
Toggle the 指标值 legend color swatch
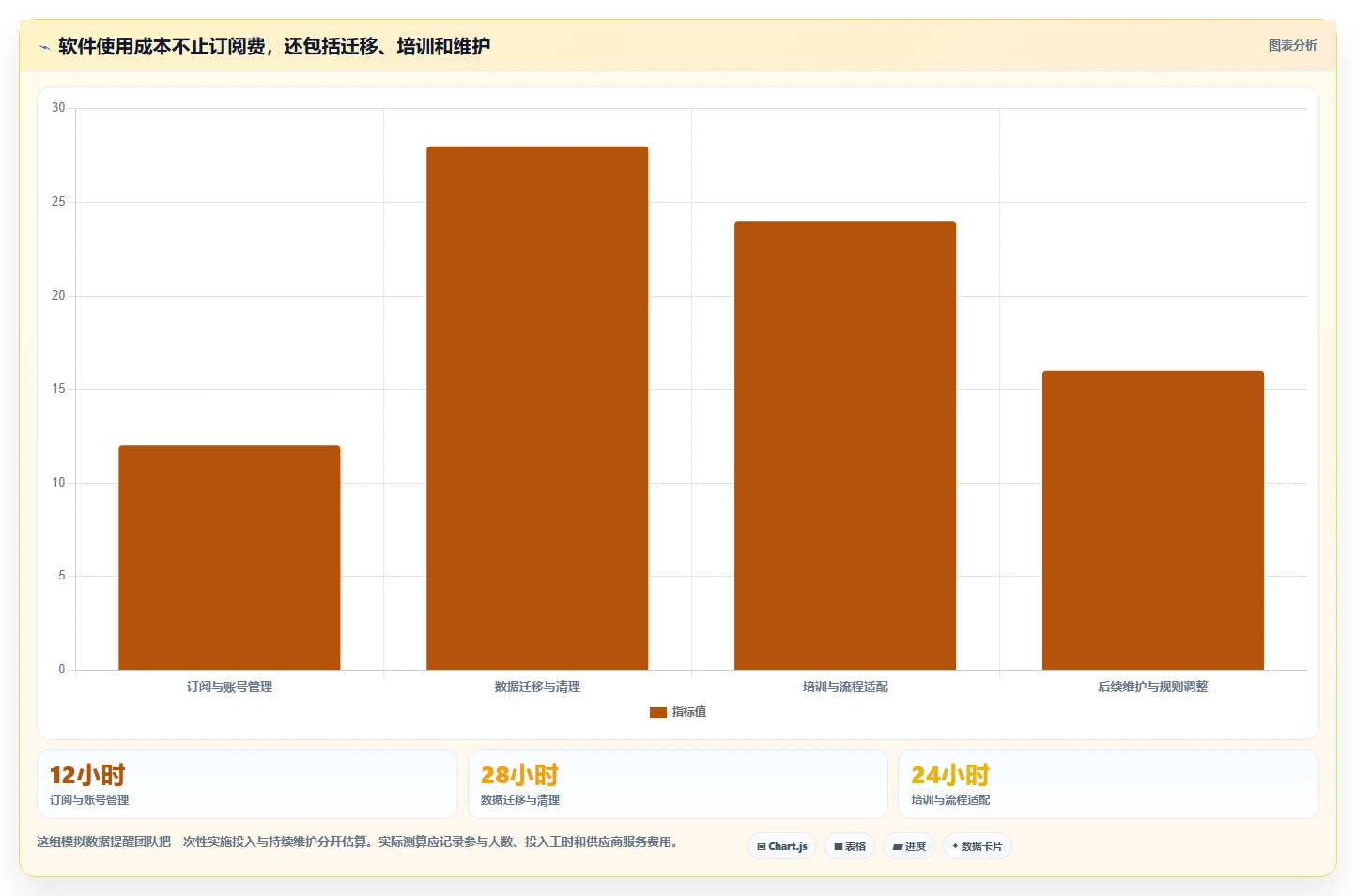coord(657,713)
